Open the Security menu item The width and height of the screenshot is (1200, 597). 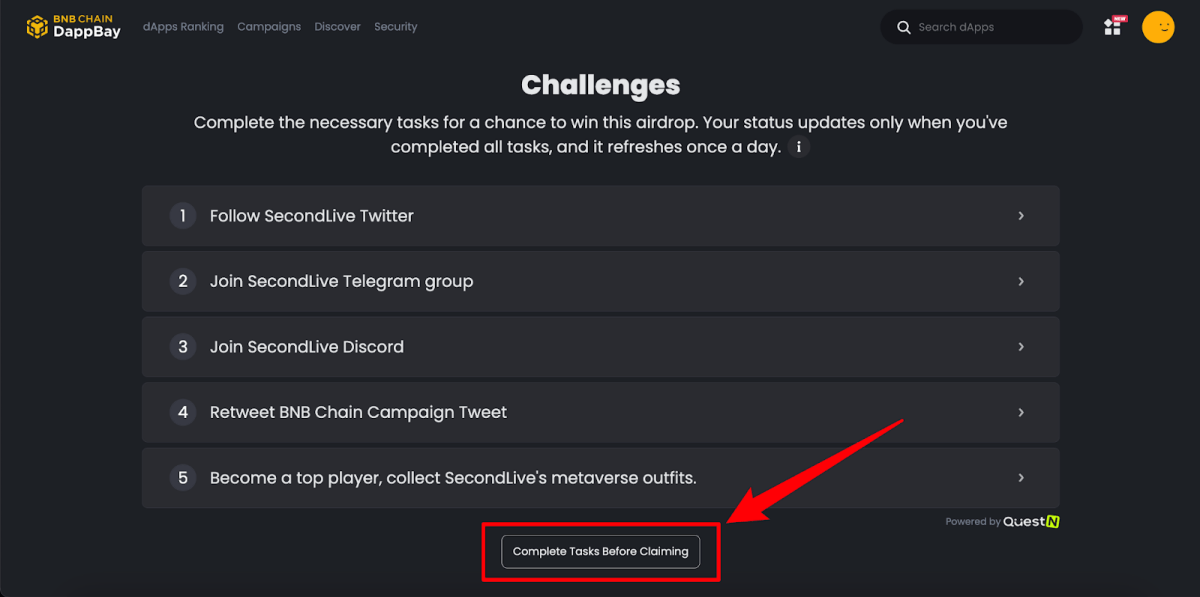pos(396,27)
